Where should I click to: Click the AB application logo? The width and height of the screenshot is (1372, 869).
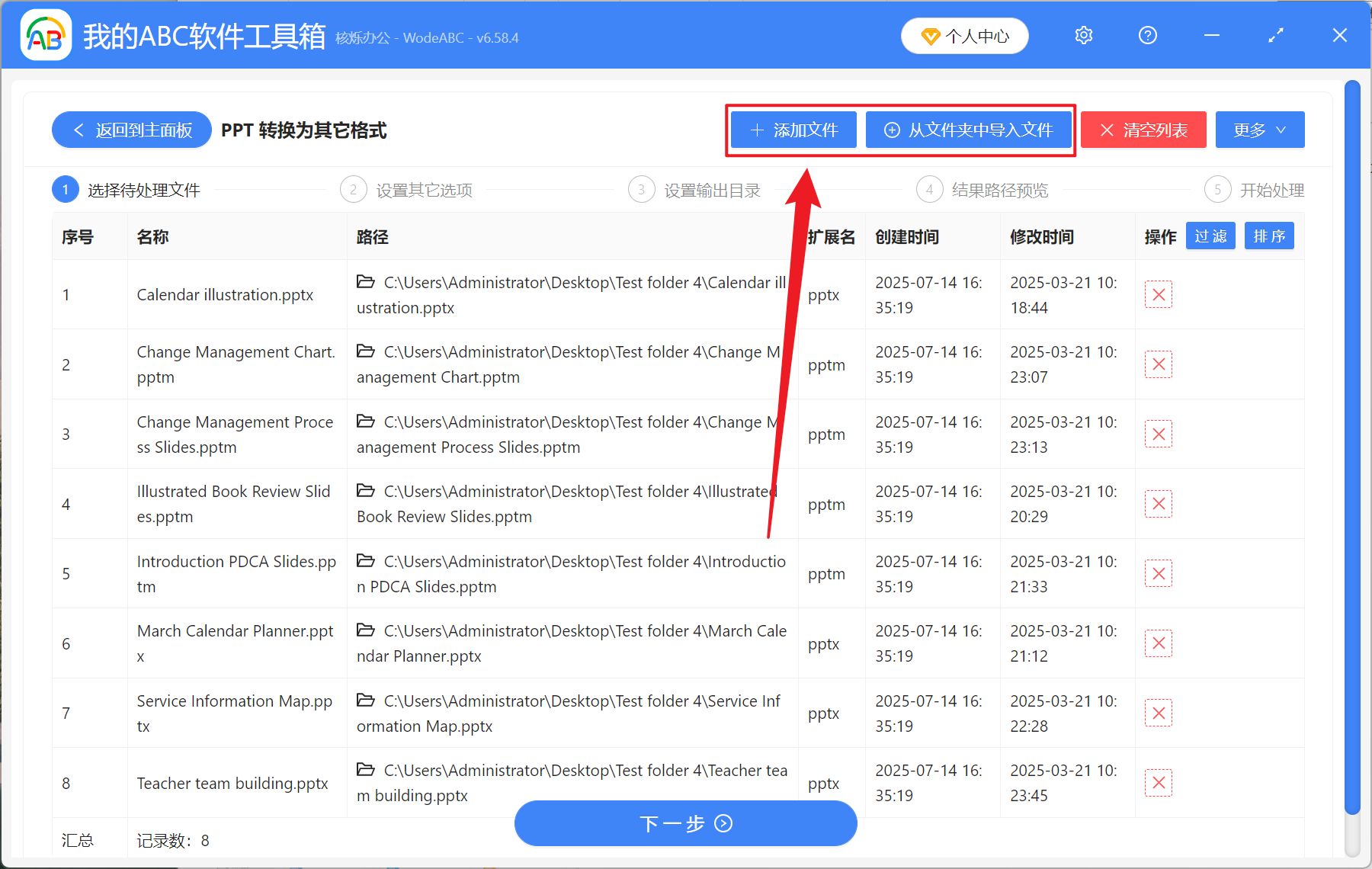(46, 34)
